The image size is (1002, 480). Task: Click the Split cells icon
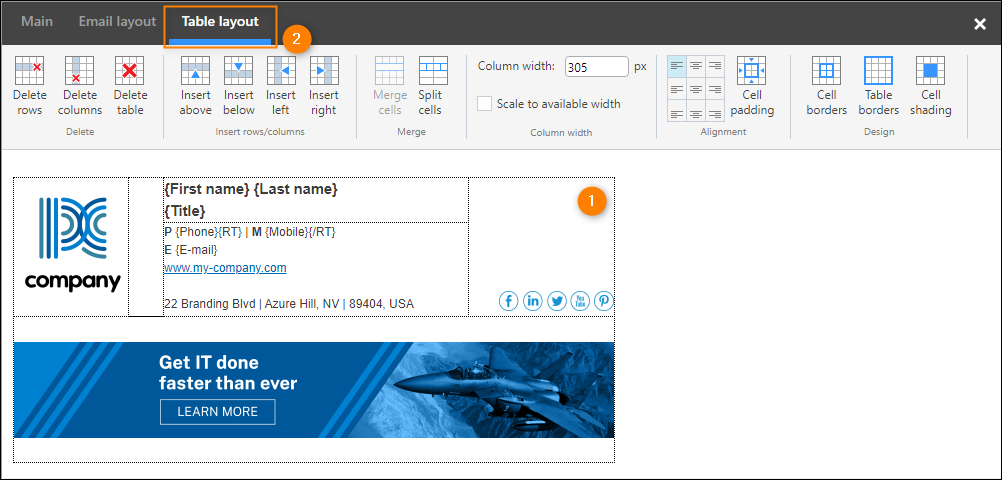(x=433, y=71)
